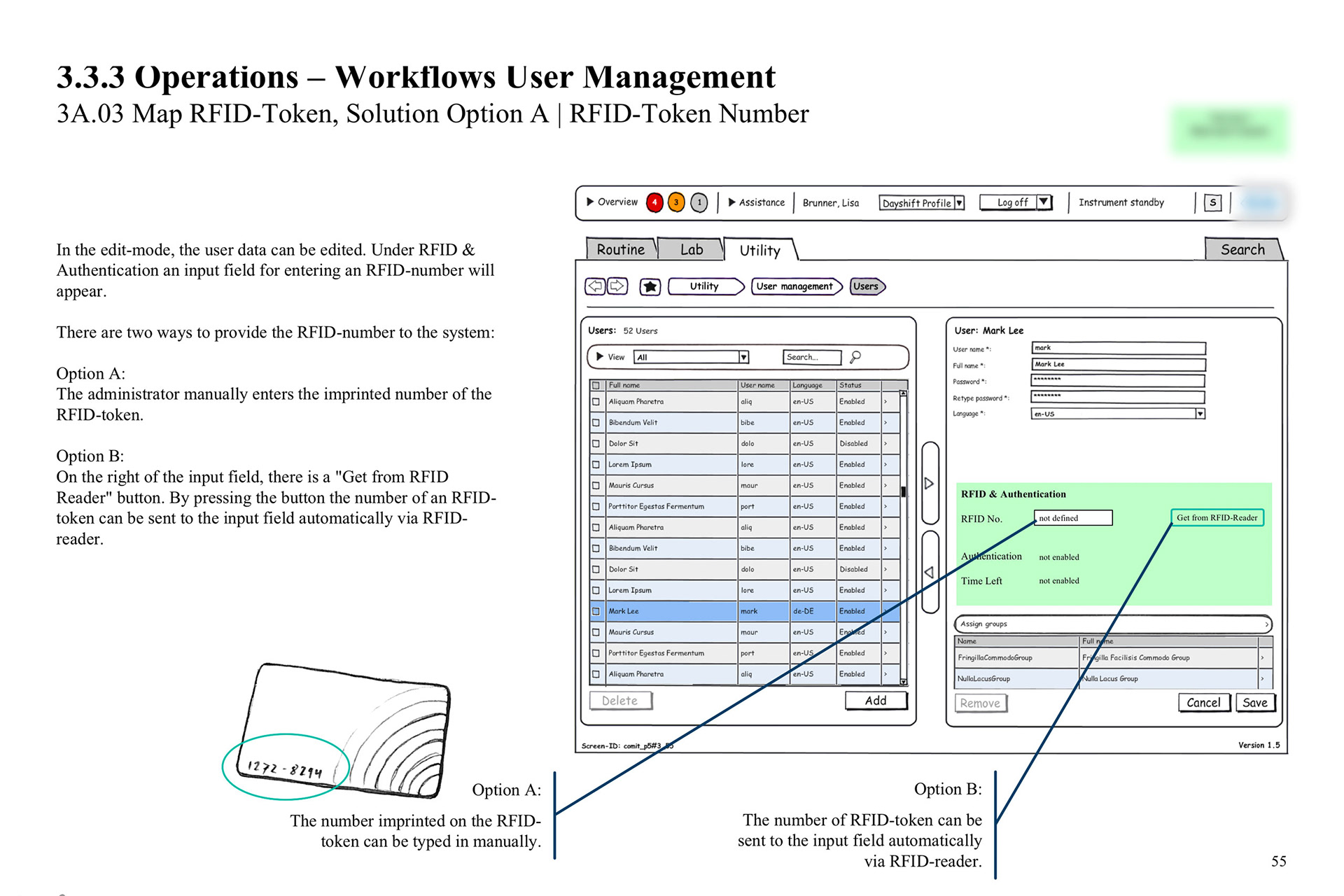This screenshot has height=896, width=1344.
Task: Open the Search tab
Action: pos(1242,249)
